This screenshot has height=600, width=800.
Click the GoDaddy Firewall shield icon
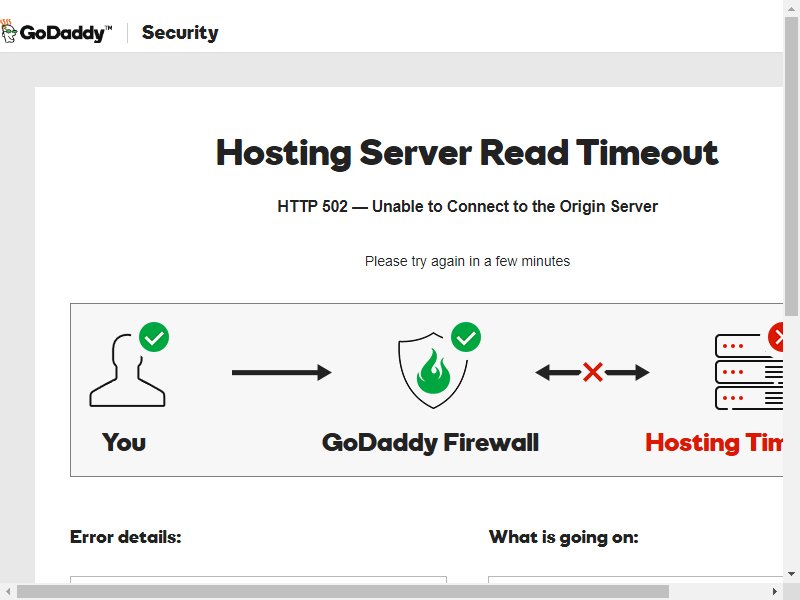click(x=433, y=370)
